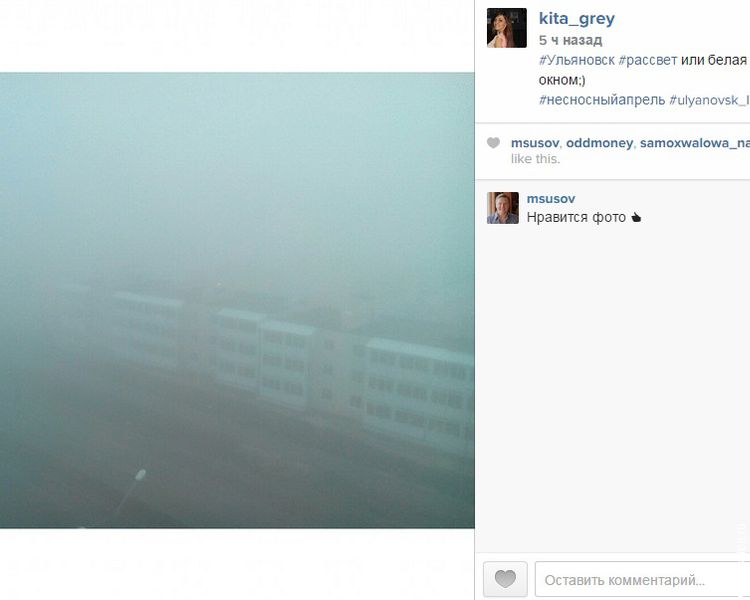
Task: Click the Нравится фото comment text
Action: click(576, 218)
